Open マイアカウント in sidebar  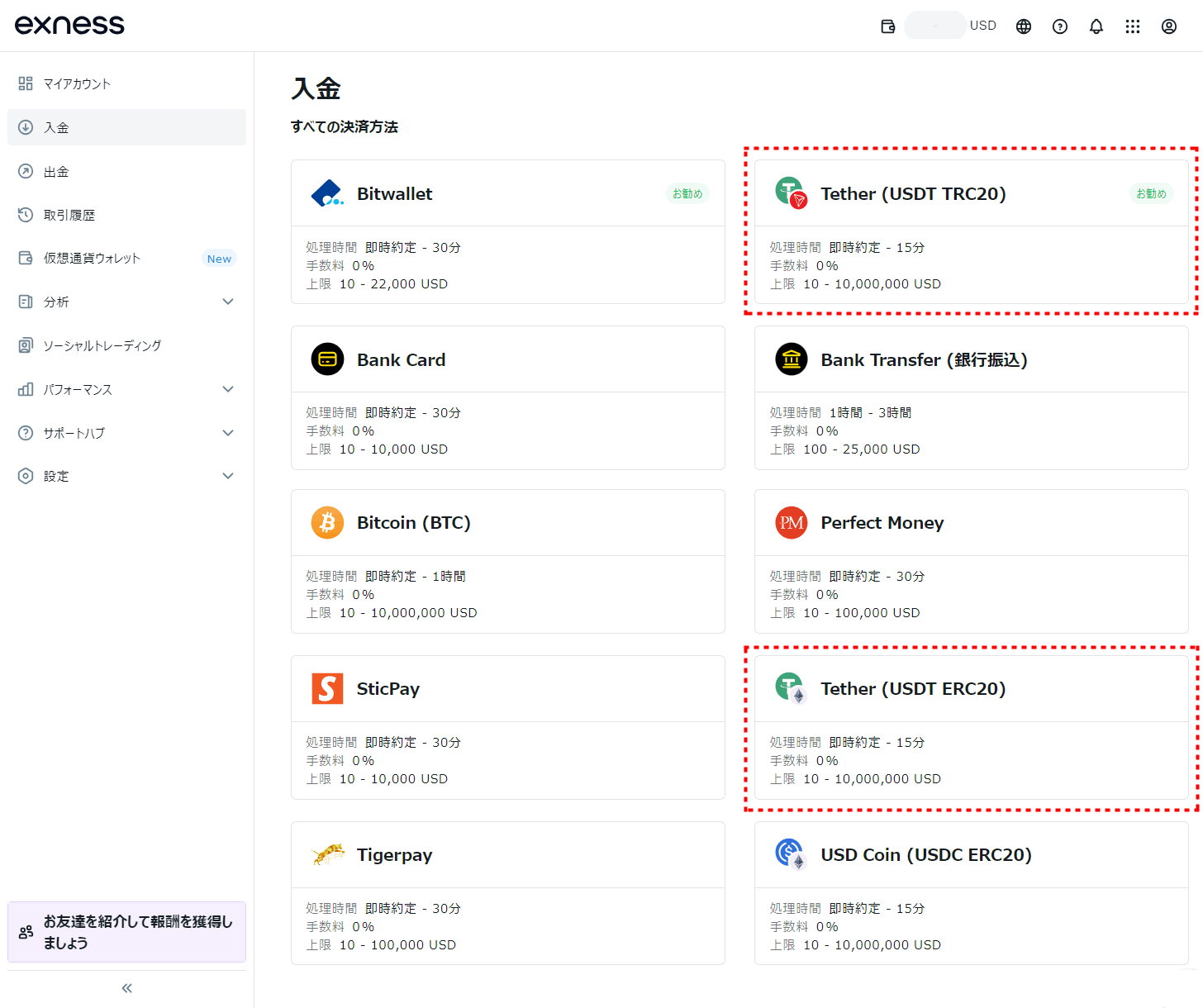[126, 83]
